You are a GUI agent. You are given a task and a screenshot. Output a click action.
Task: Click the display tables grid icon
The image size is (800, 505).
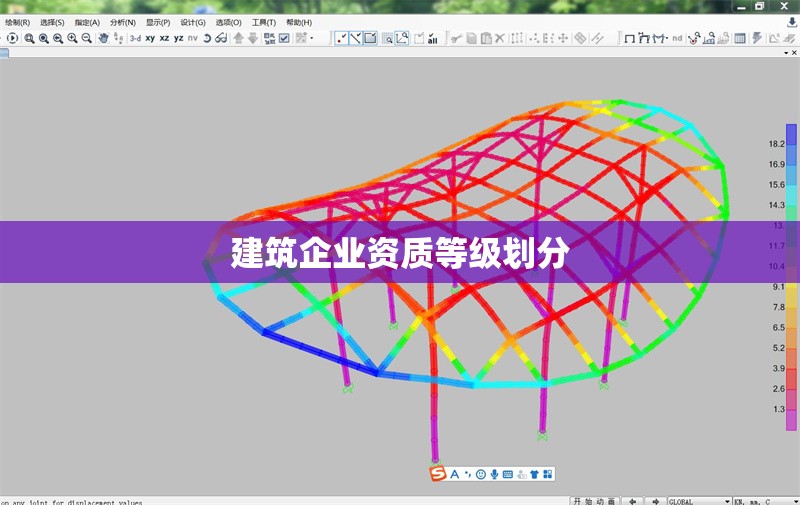739,38
